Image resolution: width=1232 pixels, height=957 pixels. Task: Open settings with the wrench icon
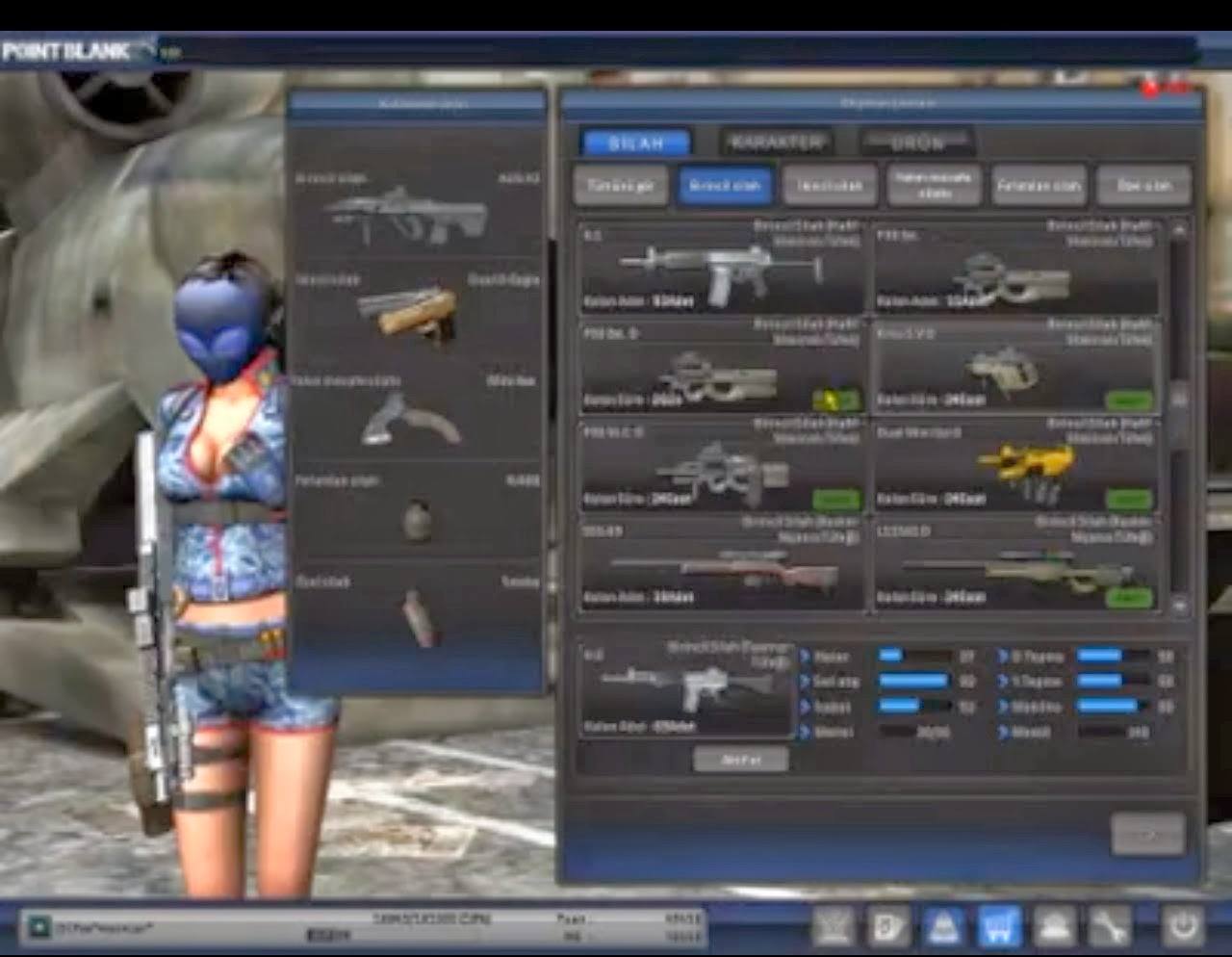[1109, 927]
